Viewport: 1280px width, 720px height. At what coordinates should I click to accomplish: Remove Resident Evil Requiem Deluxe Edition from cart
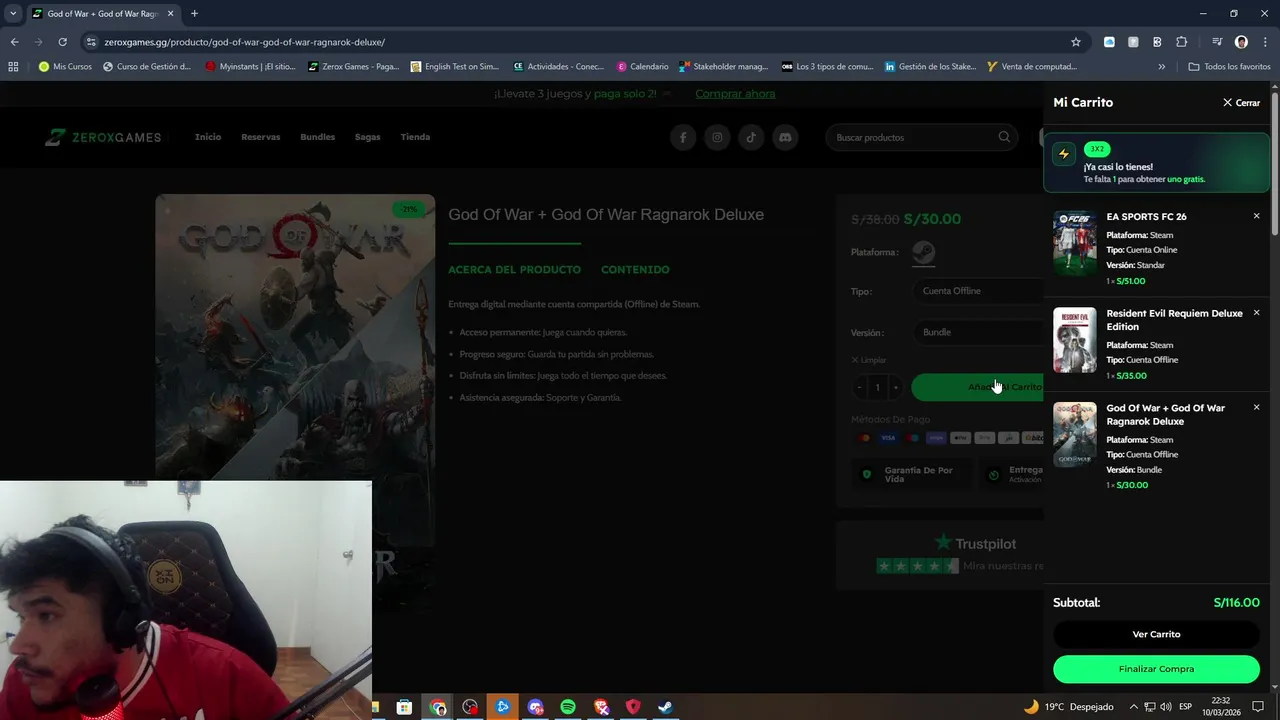tap(1257, 313)
